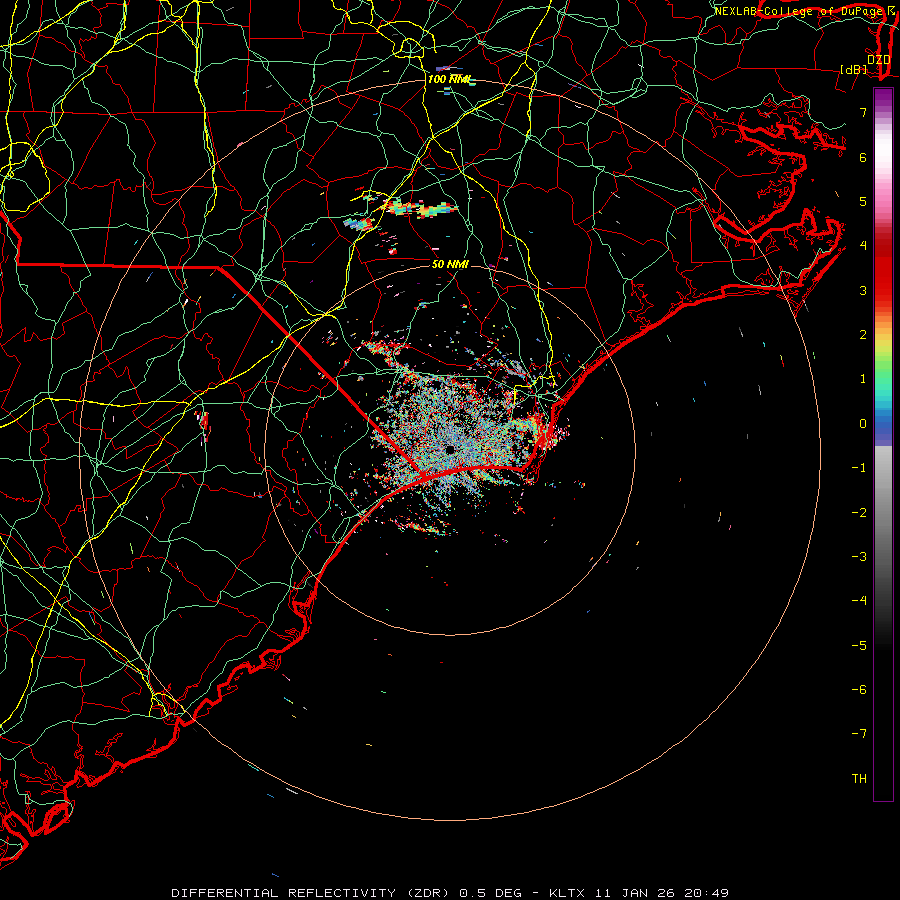900x900 pixels.
Task: Select the -1 value on the color scale
Action: tap(859, 468)
